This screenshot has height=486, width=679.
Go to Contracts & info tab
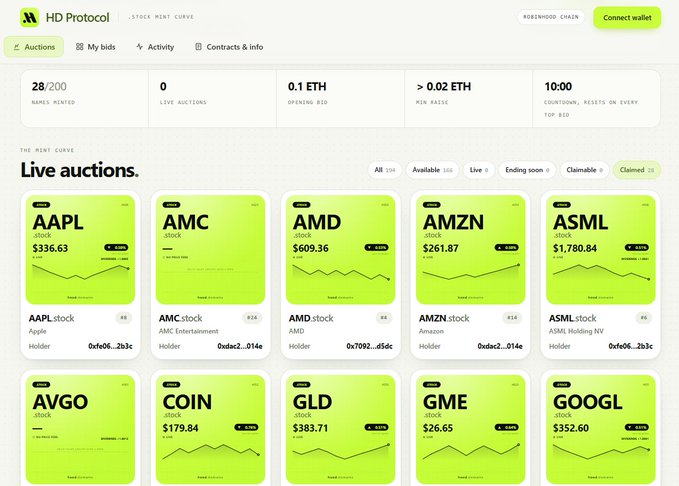229,47
